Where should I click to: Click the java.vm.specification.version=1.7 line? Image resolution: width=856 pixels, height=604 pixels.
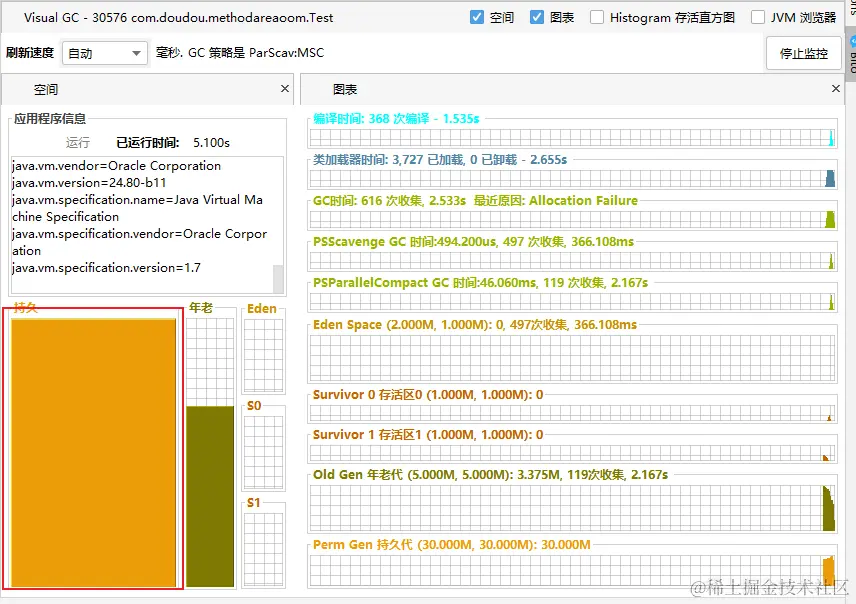point(106,268)
